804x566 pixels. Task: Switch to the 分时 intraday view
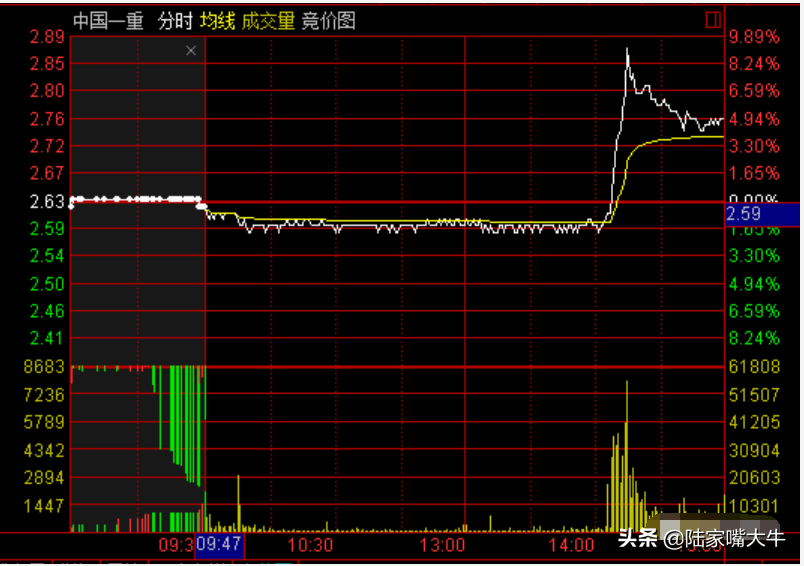click(x=174, y=21)
